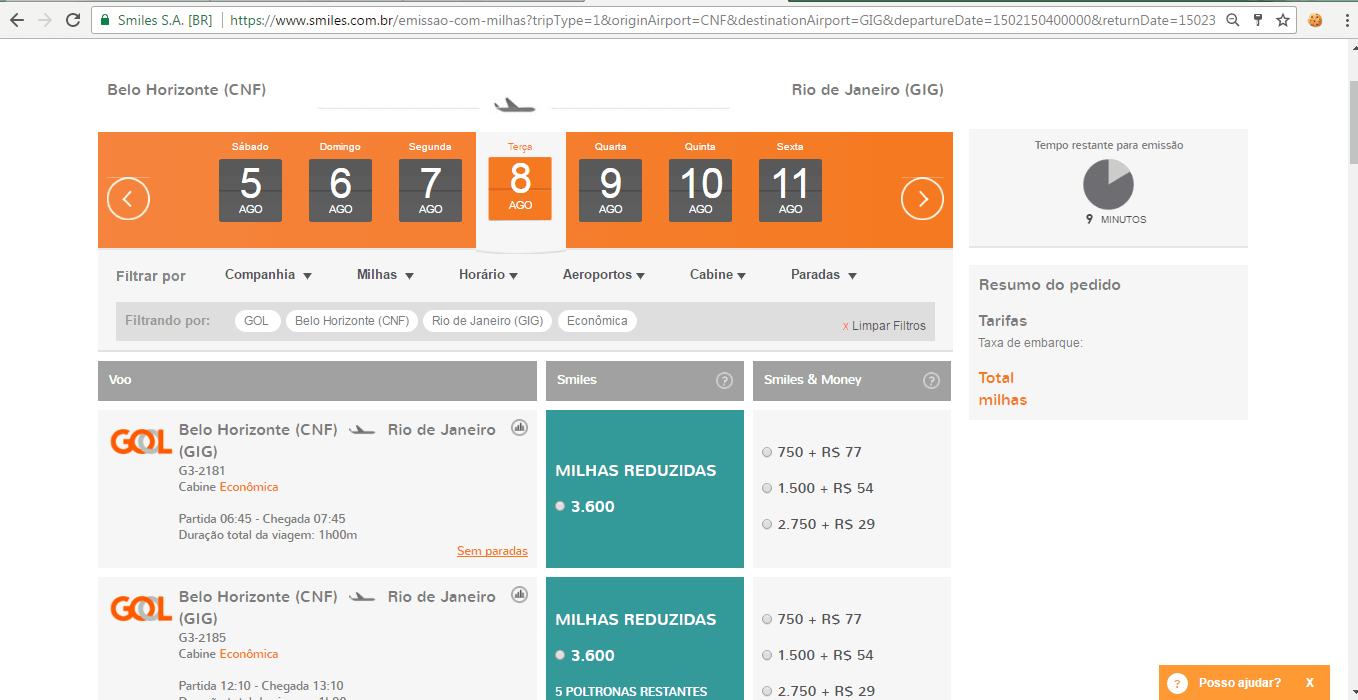The width and height of the screenshot is (1358, 700).
Task: Remove the Rio de Janeiro (GIG) filter chip
Action: pos(487,321)
